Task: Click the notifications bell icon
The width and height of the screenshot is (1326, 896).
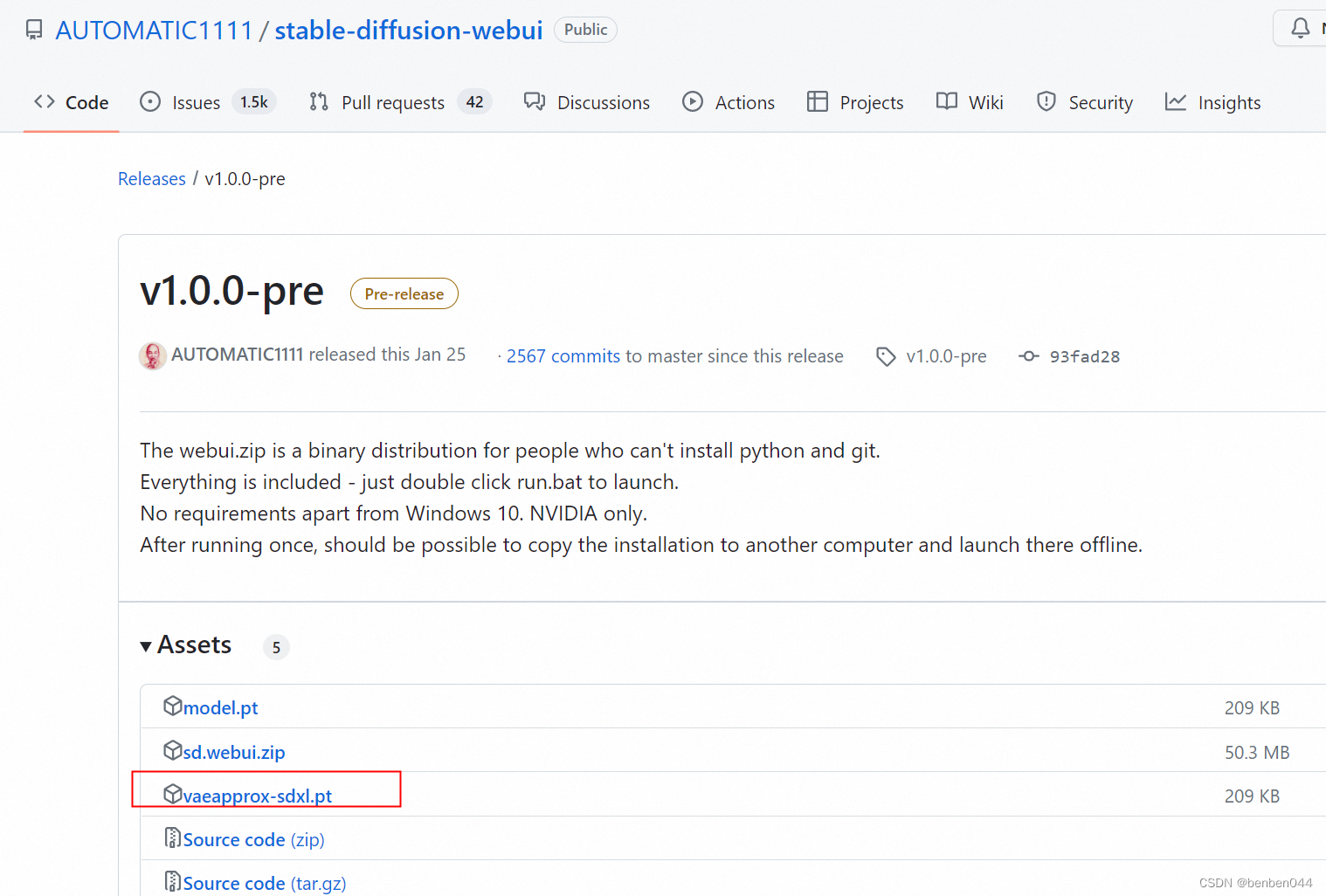Action: 1301,28
